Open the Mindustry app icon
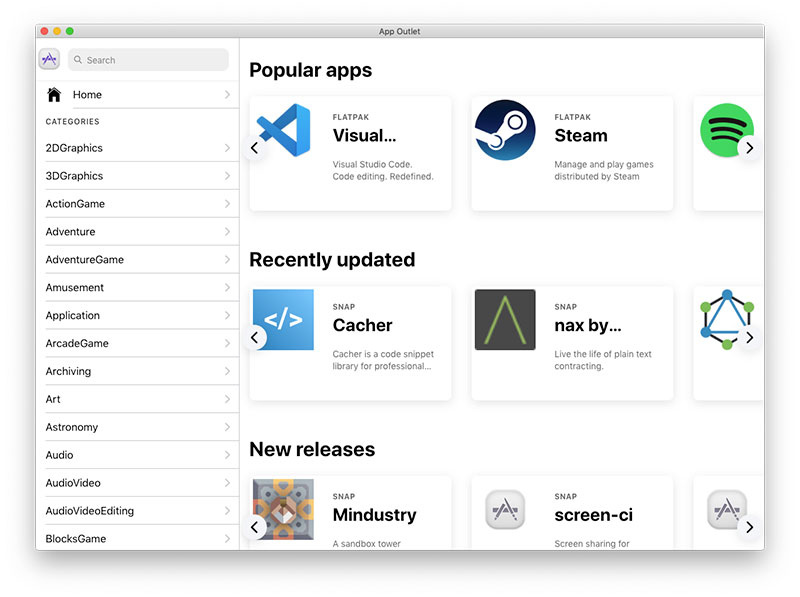Screen dimensions: 800x597 click(x=283, y=509)
